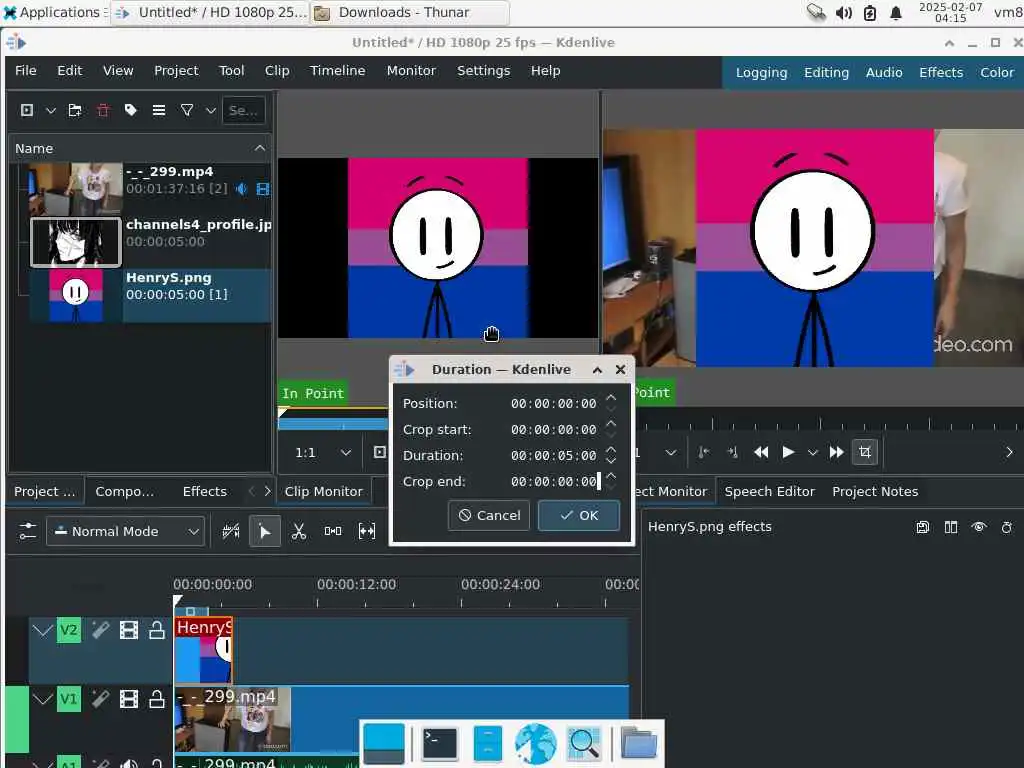
Task: Open the Project Notes tab
Action: click(874, 491)
